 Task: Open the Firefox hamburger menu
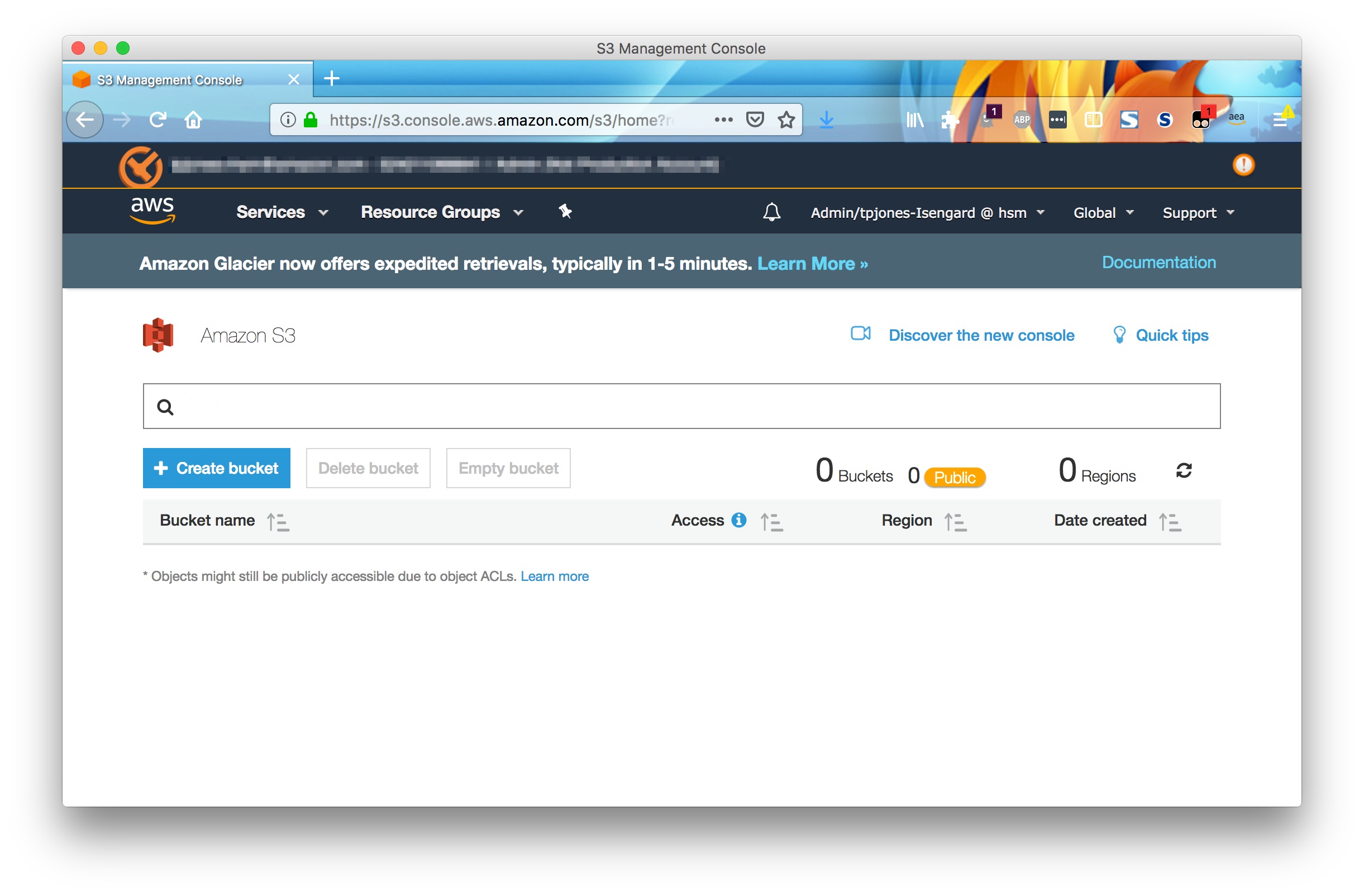(x=1280, y=120)
